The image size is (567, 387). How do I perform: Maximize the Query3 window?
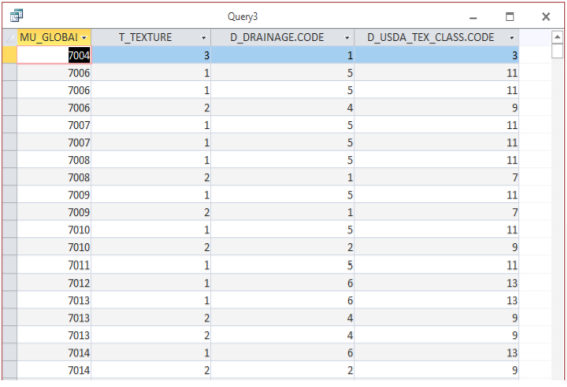click(510, 17)
